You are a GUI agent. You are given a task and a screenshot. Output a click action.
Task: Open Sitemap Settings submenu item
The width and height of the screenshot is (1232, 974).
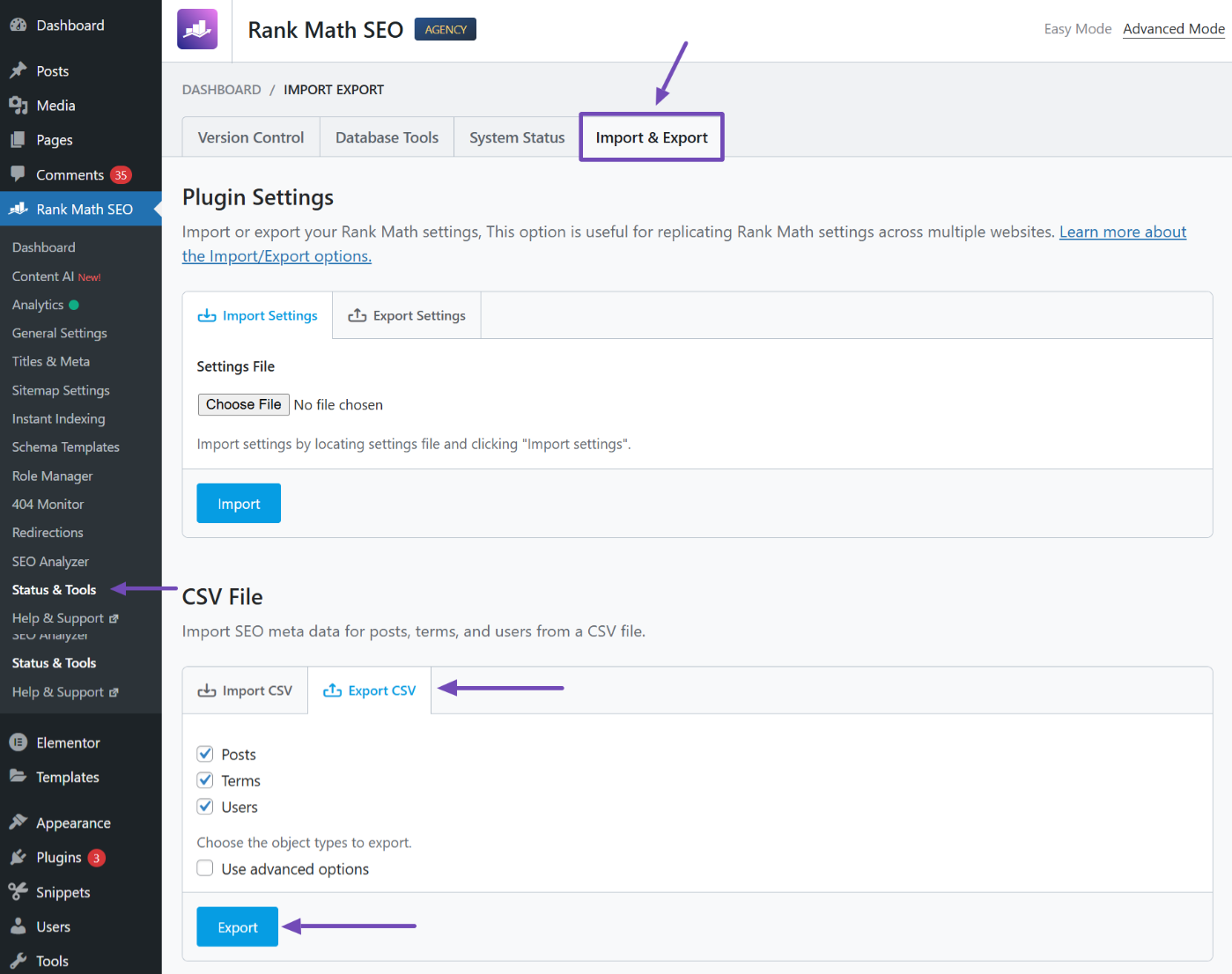(x=61, y=390)
